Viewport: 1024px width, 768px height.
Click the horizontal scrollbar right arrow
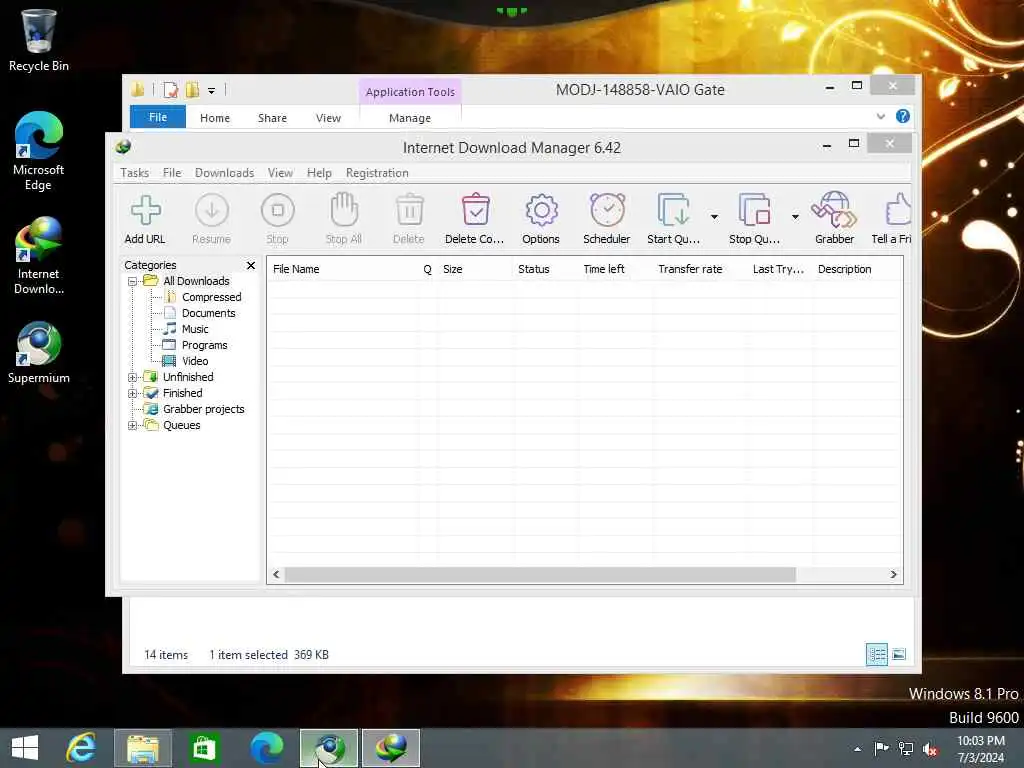tap(893, 575)
